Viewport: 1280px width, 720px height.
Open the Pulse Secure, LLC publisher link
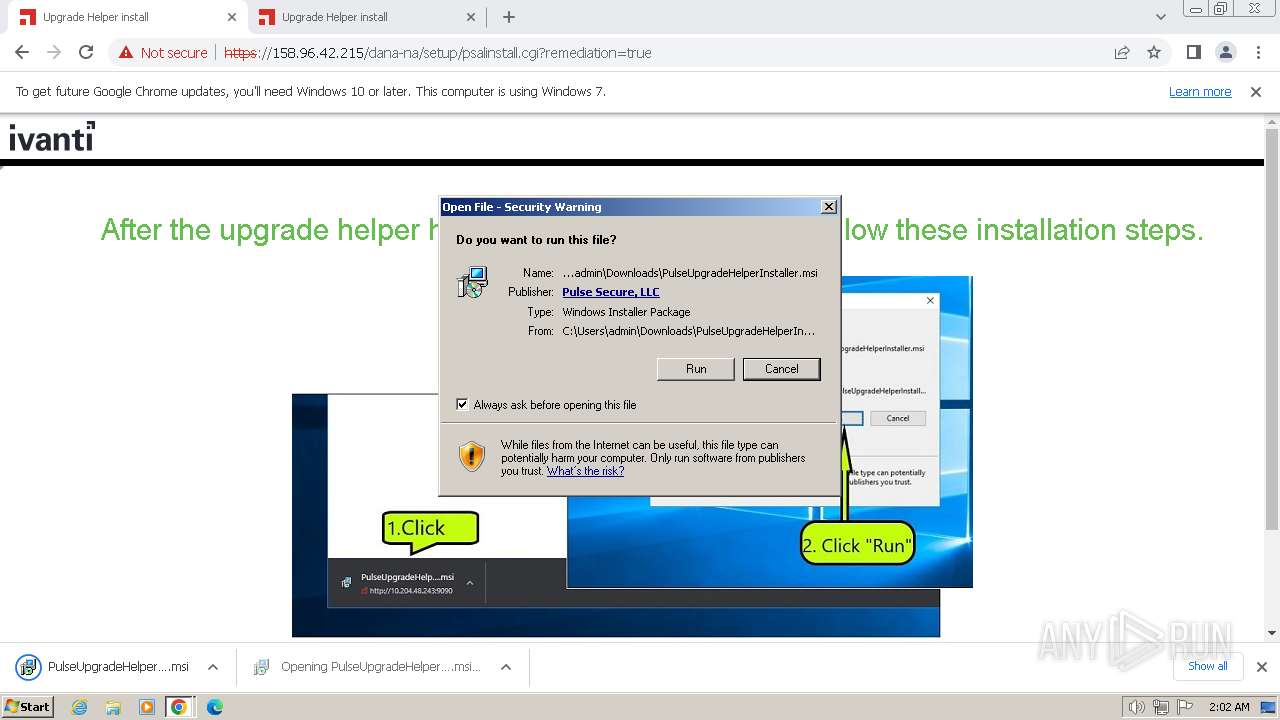[x=610, y=292]
